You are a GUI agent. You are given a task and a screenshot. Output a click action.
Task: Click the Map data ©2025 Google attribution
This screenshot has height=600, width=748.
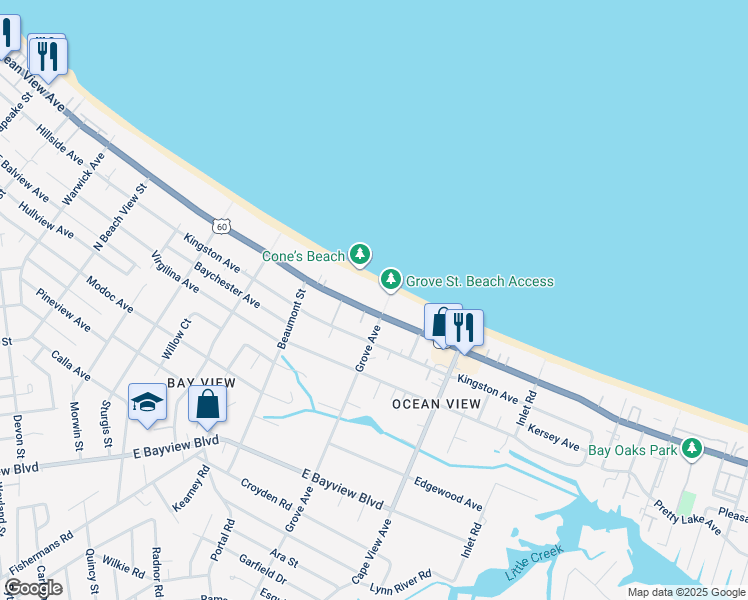point(687,592)
